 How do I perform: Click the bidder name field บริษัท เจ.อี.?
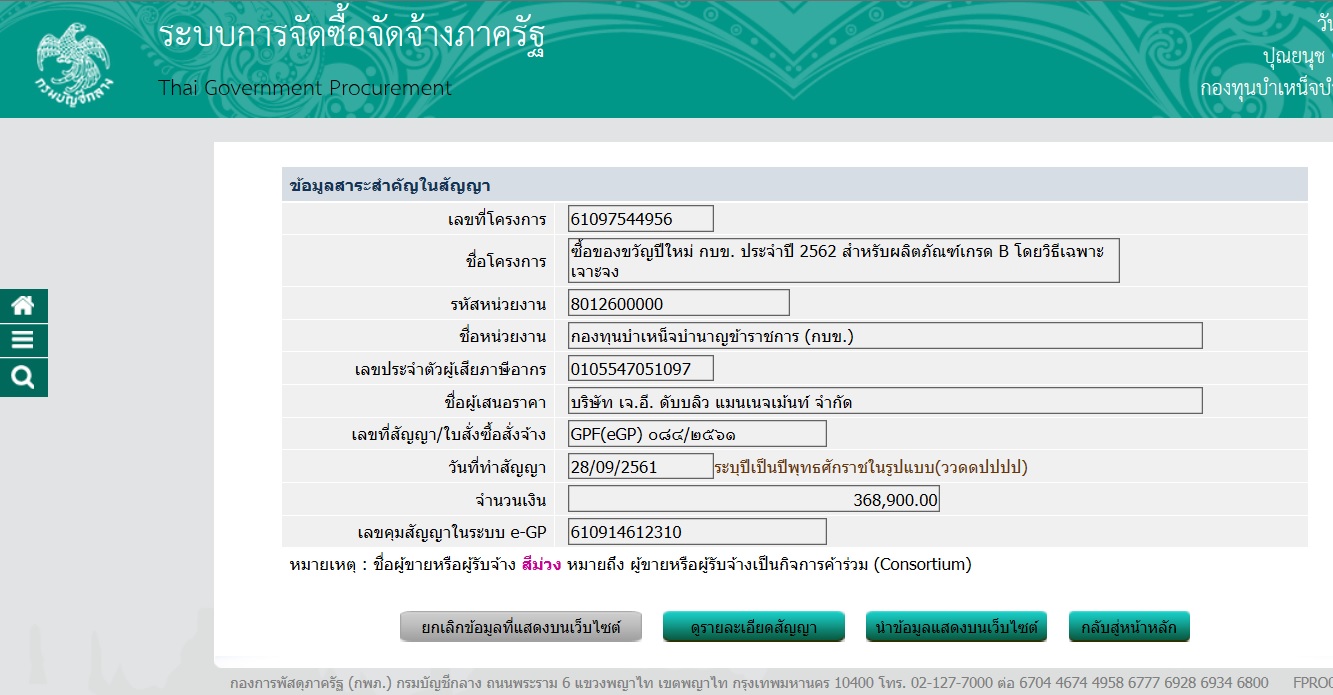tap(884, 402)
